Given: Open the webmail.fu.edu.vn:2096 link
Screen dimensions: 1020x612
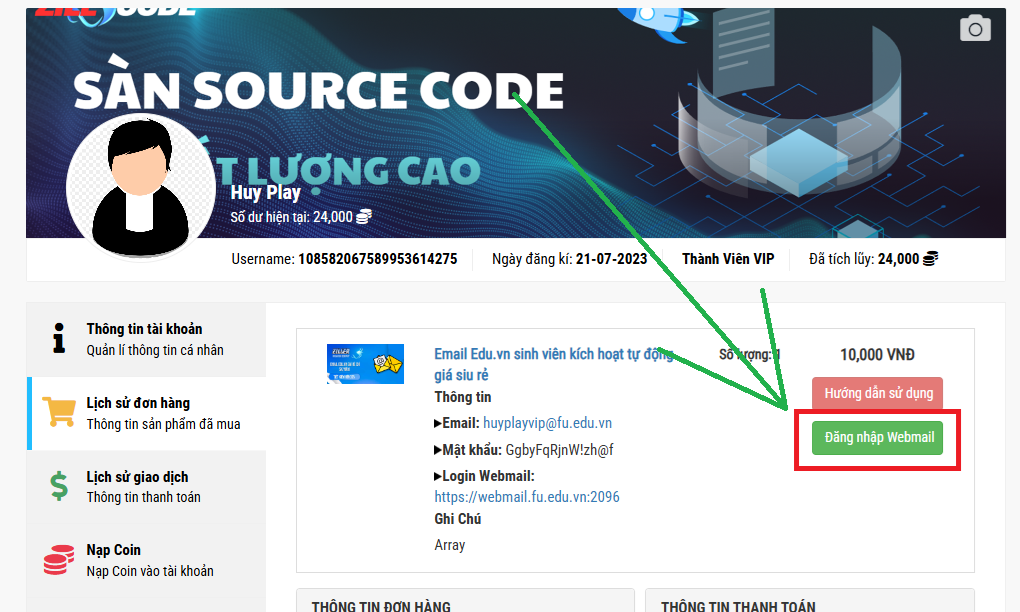Looking at the screenshot, I should 526,497.
